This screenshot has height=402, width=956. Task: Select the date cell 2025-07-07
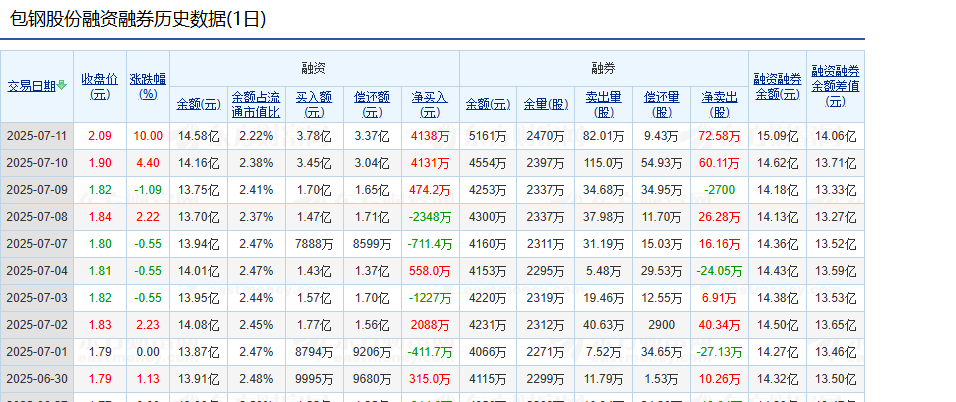(37, 244)
